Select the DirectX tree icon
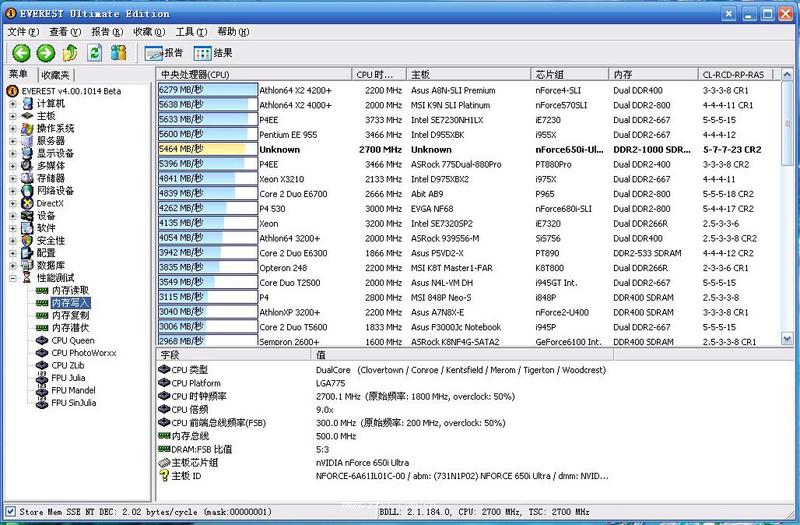 pos(27,203)
